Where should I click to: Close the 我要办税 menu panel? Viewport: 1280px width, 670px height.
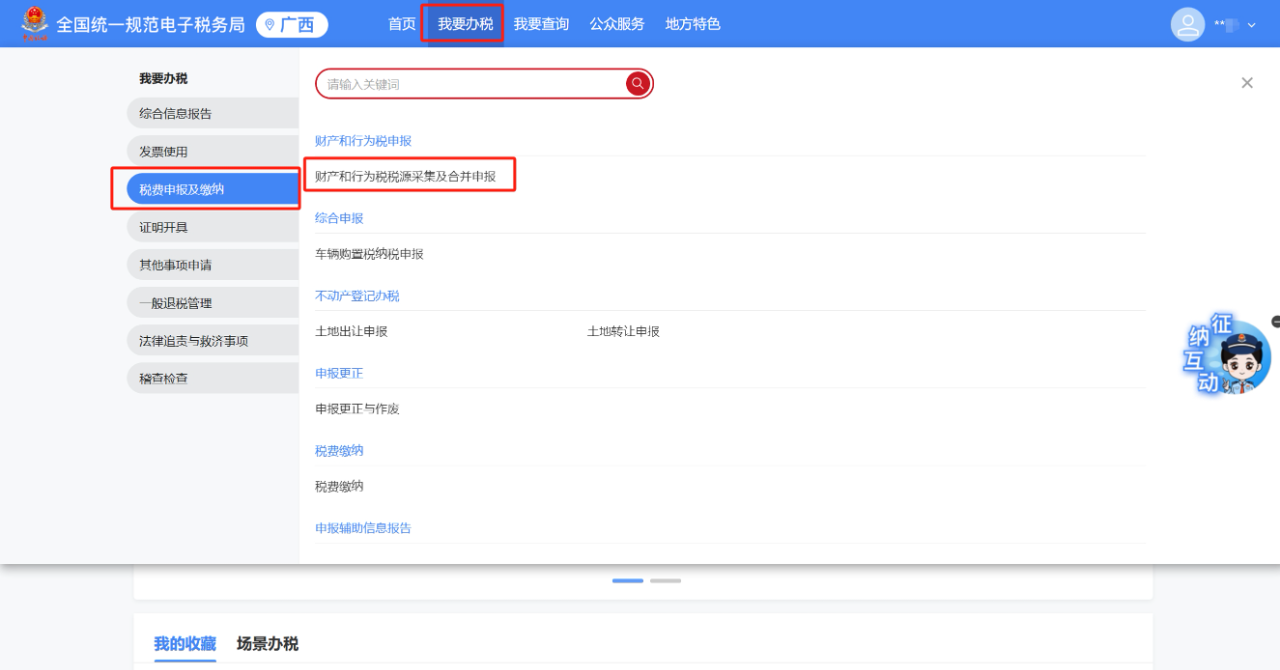pyautogui.click(x=1246, y=83)
